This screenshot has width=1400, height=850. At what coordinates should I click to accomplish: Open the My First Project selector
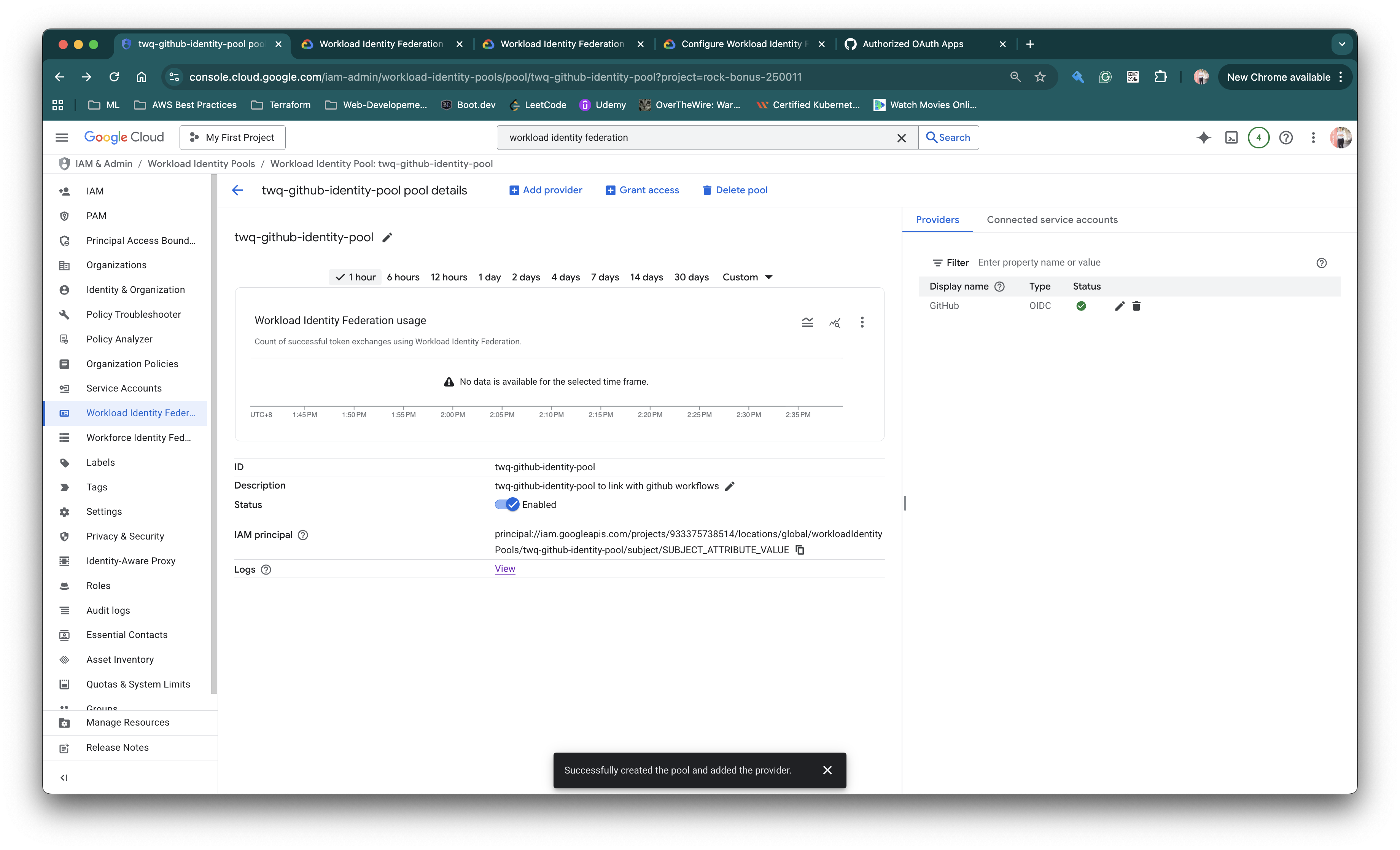click(x=232, y=137)
